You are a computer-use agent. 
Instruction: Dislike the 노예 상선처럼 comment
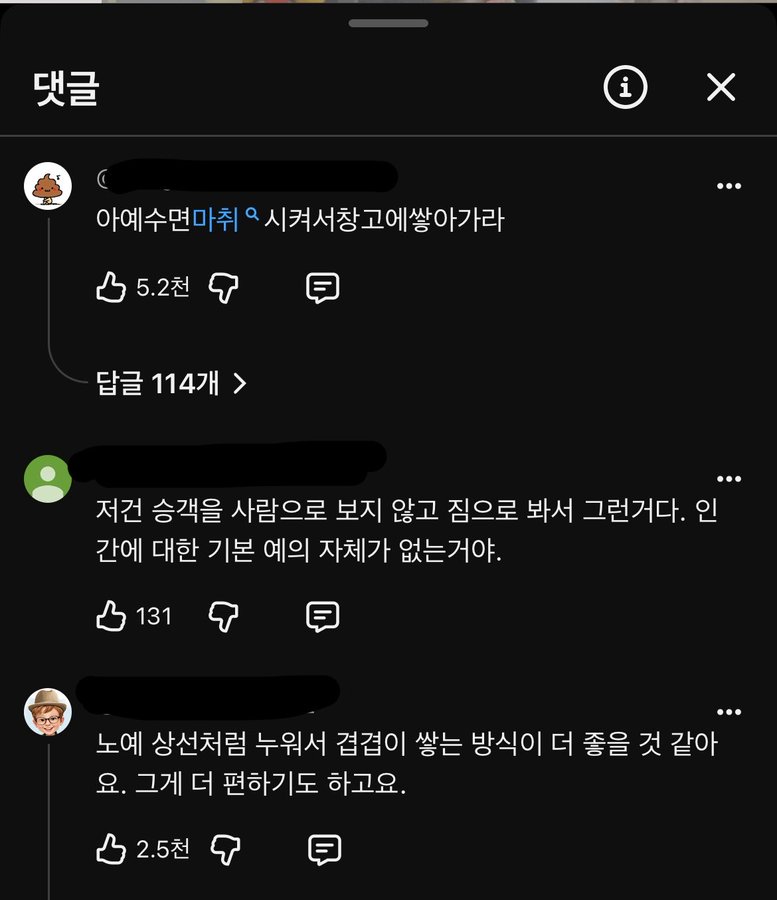[x=225, y=849]
